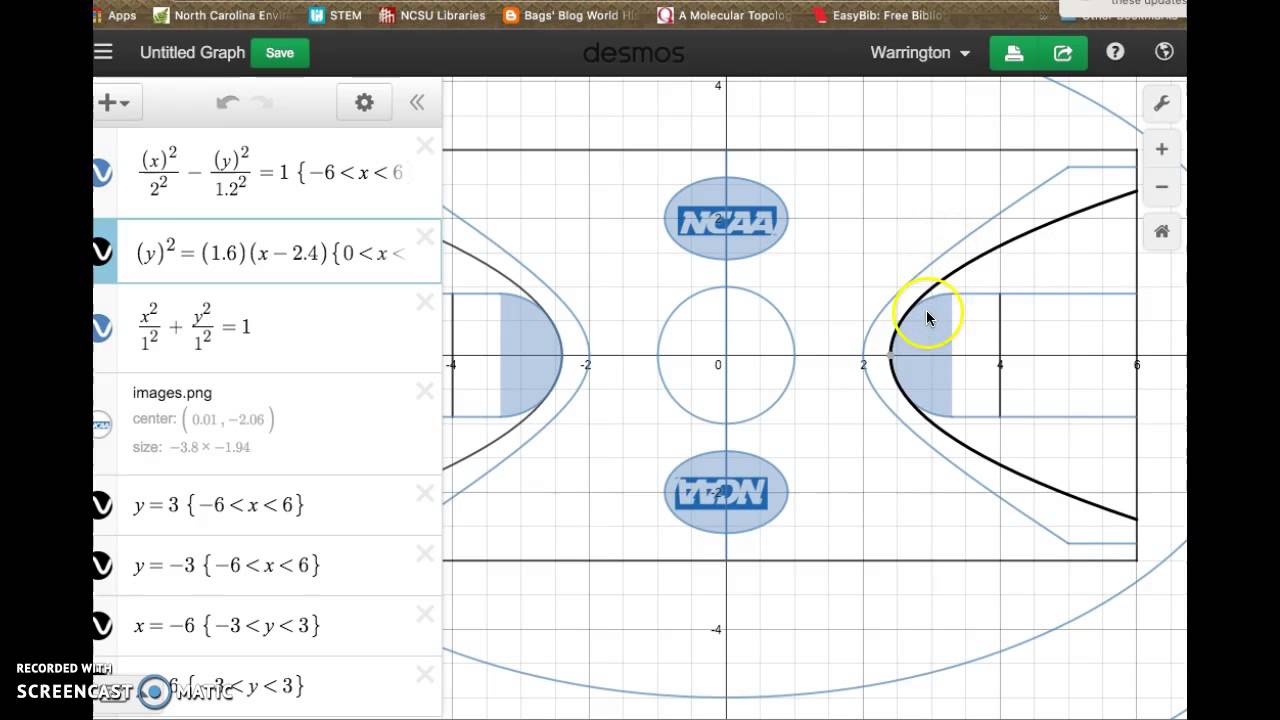Edit the image size value
The image size is (1280, 720).
click(210, 447)
